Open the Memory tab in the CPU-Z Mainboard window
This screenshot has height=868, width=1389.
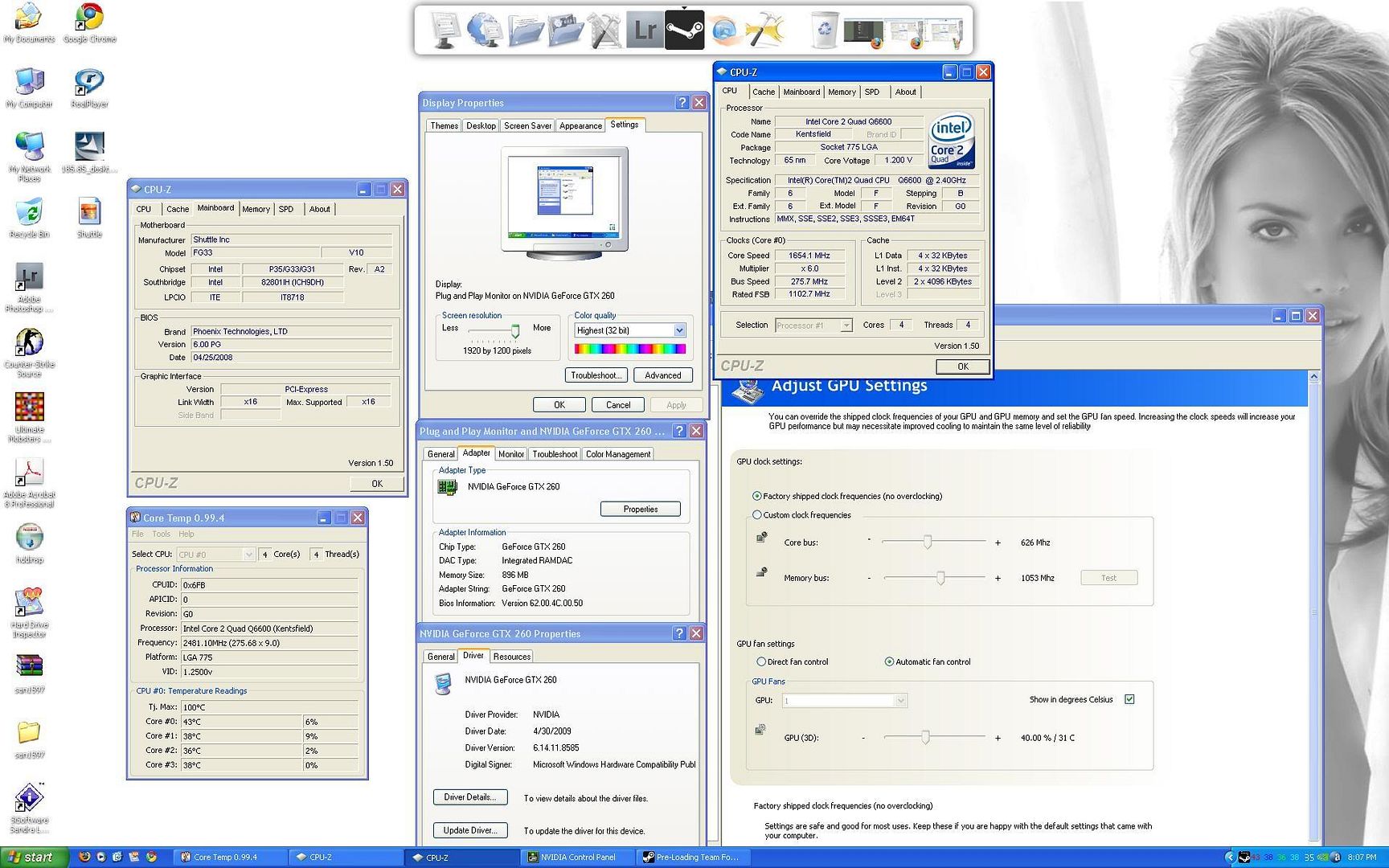[256, 209]
